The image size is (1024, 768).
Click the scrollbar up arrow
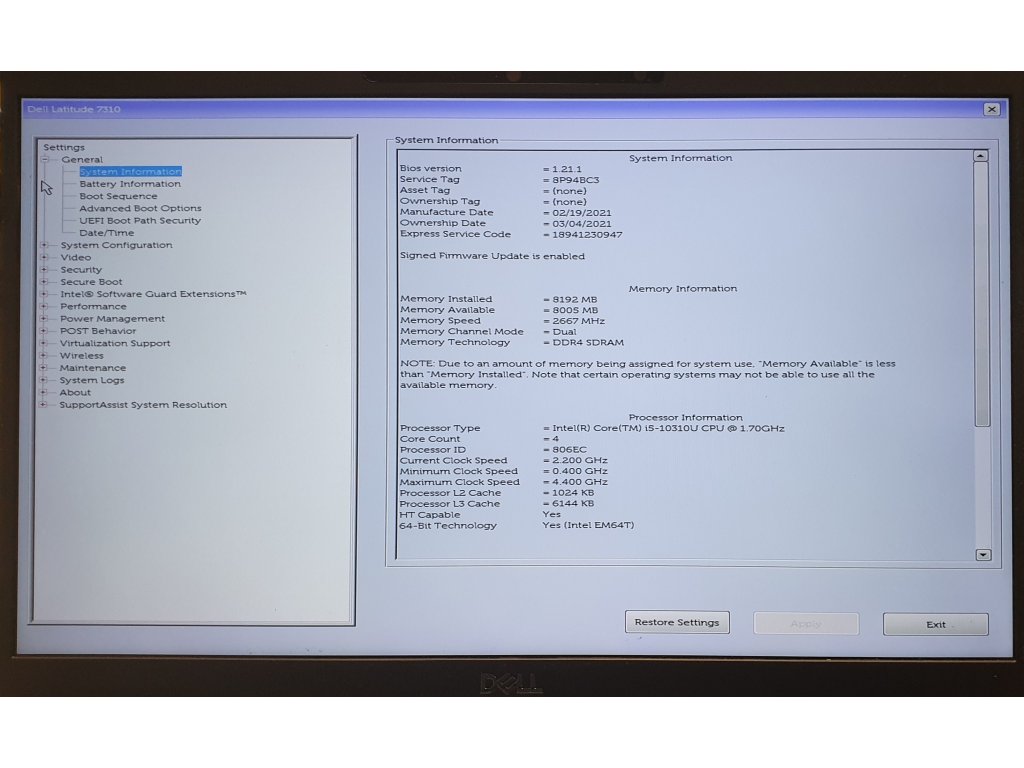point(980,156)
